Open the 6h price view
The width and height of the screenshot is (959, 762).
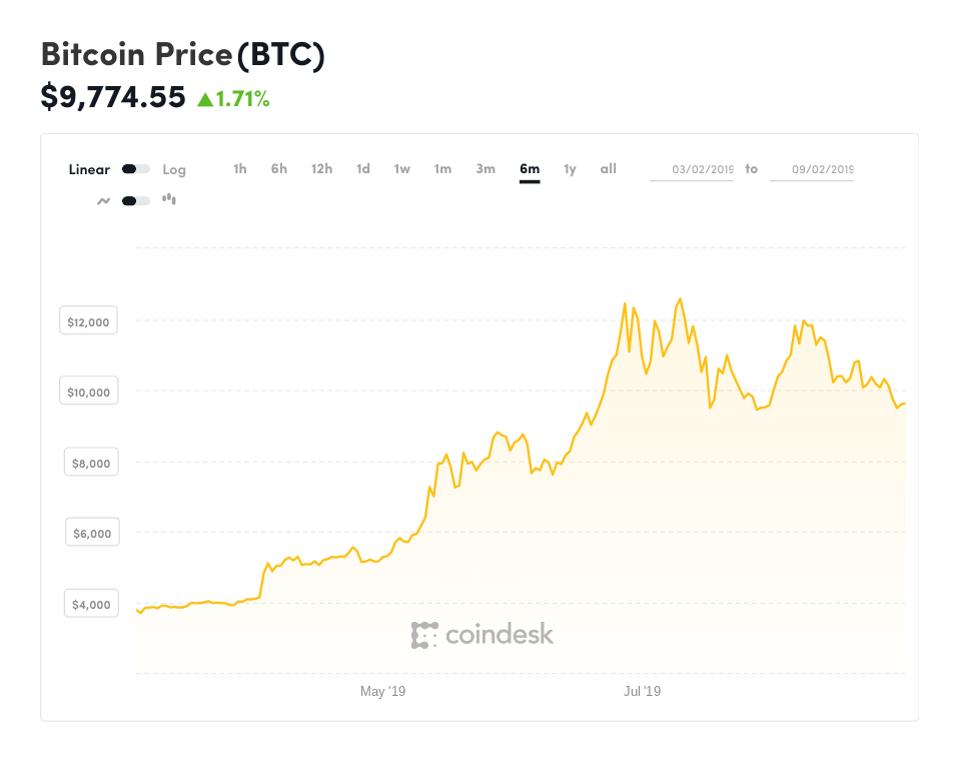[x=278, y=170]
